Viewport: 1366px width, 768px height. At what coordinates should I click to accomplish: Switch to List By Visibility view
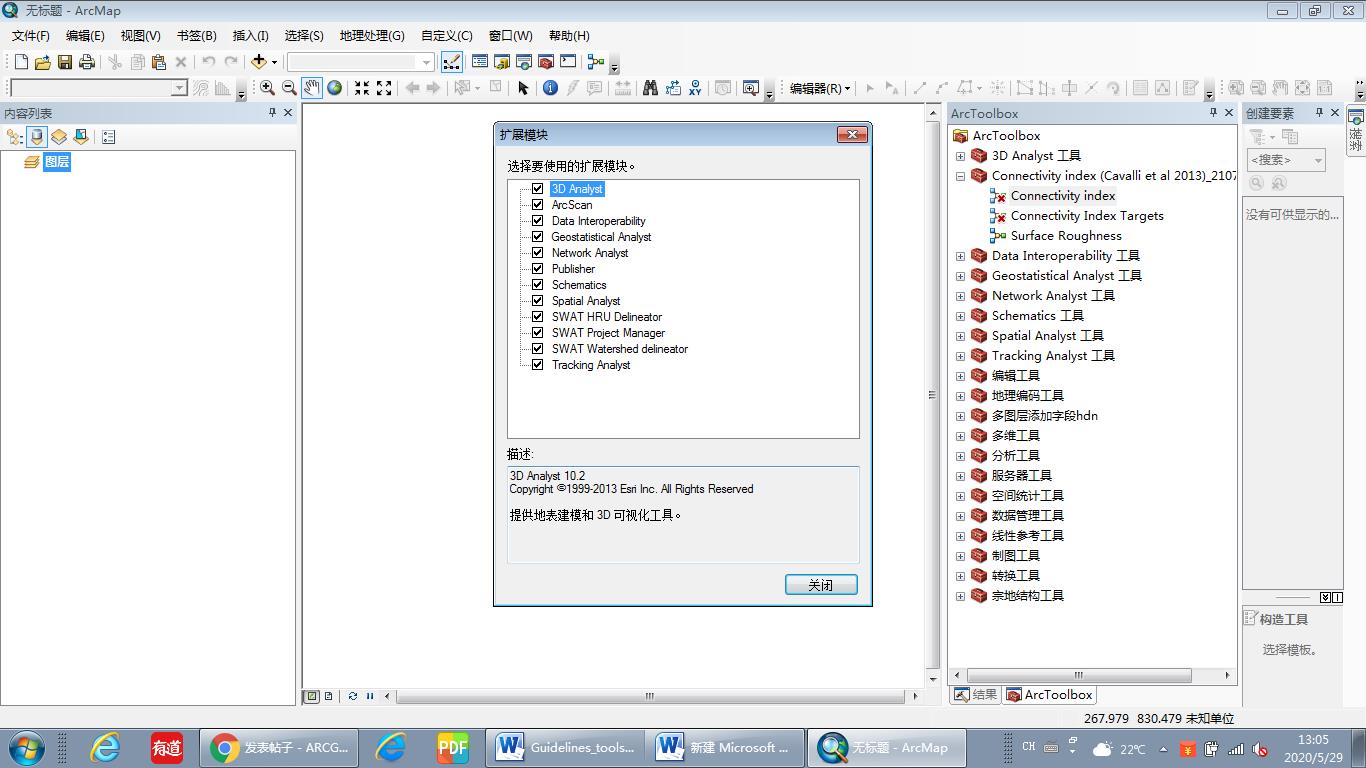[x=59, y=137]
